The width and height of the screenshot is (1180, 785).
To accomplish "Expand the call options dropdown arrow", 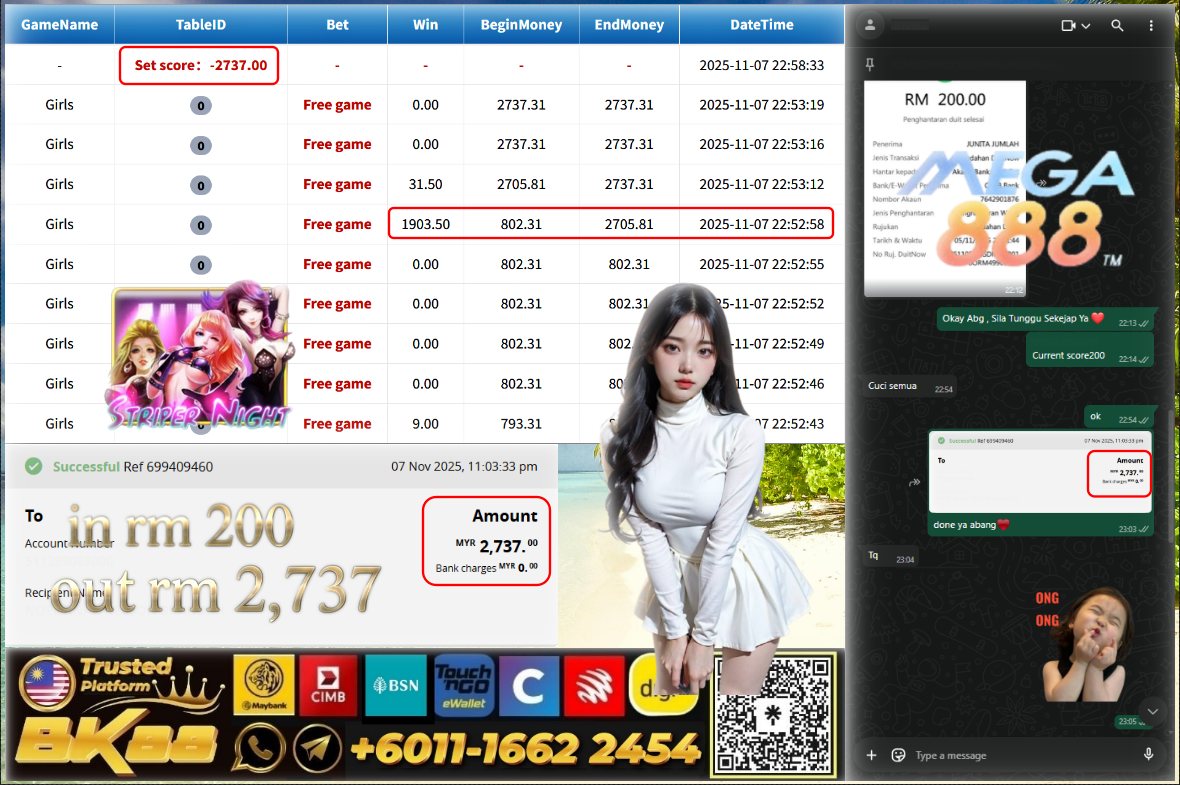I will click(x=1086, y=26).
